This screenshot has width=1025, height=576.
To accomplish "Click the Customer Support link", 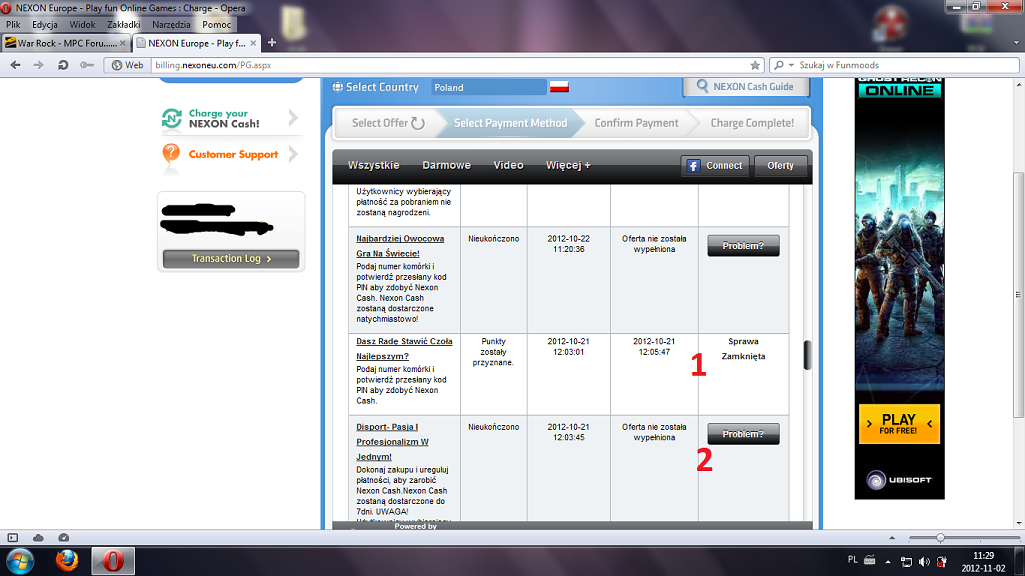I will pyautogui.click(x=233, y=154).
